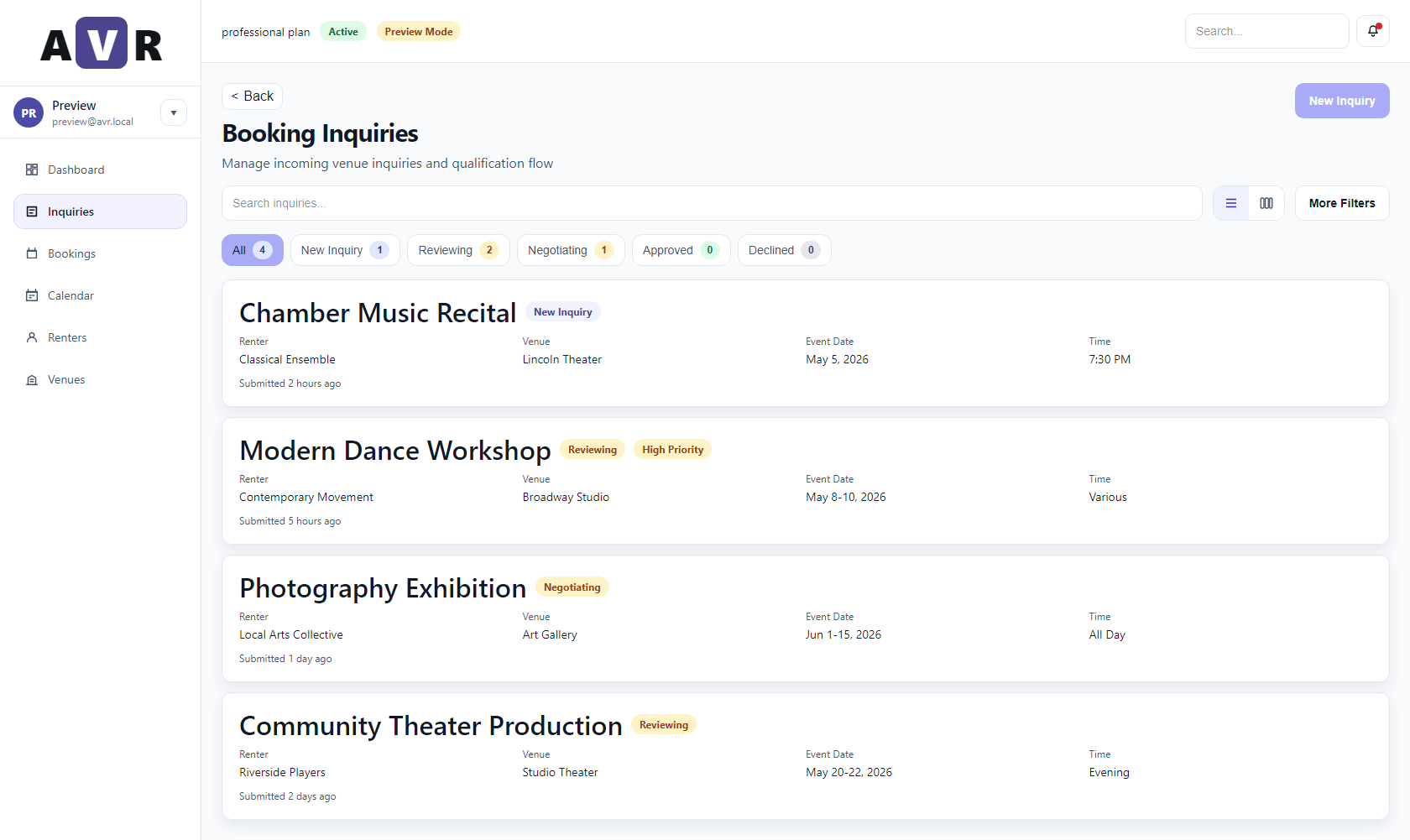
Task: Click the Venues building icon
Action: (x=32, y=380)
